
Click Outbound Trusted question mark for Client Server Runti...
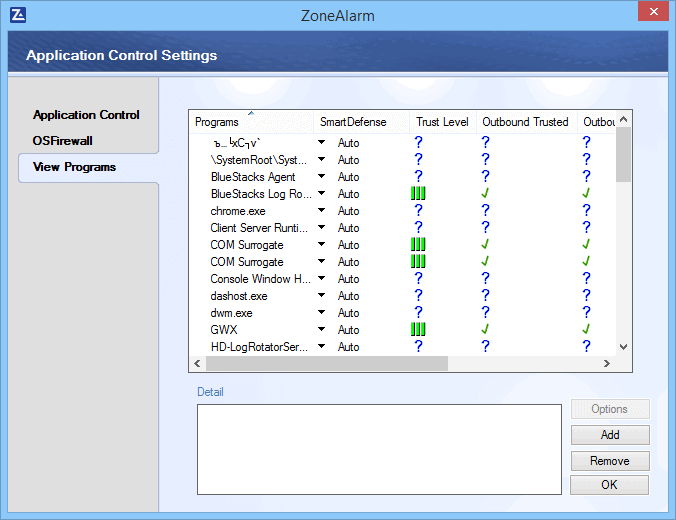(485, 227)
